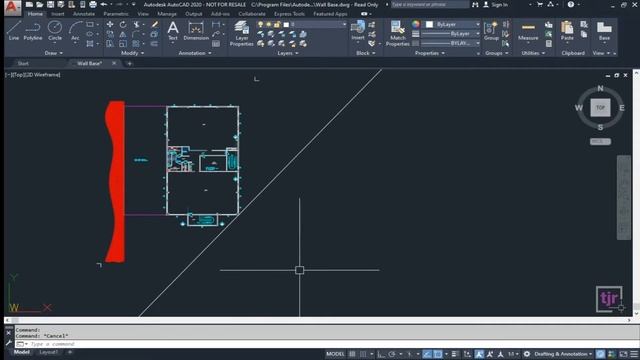
Task: Expand the Annotation panel
Action: click(x=195, y=53)
